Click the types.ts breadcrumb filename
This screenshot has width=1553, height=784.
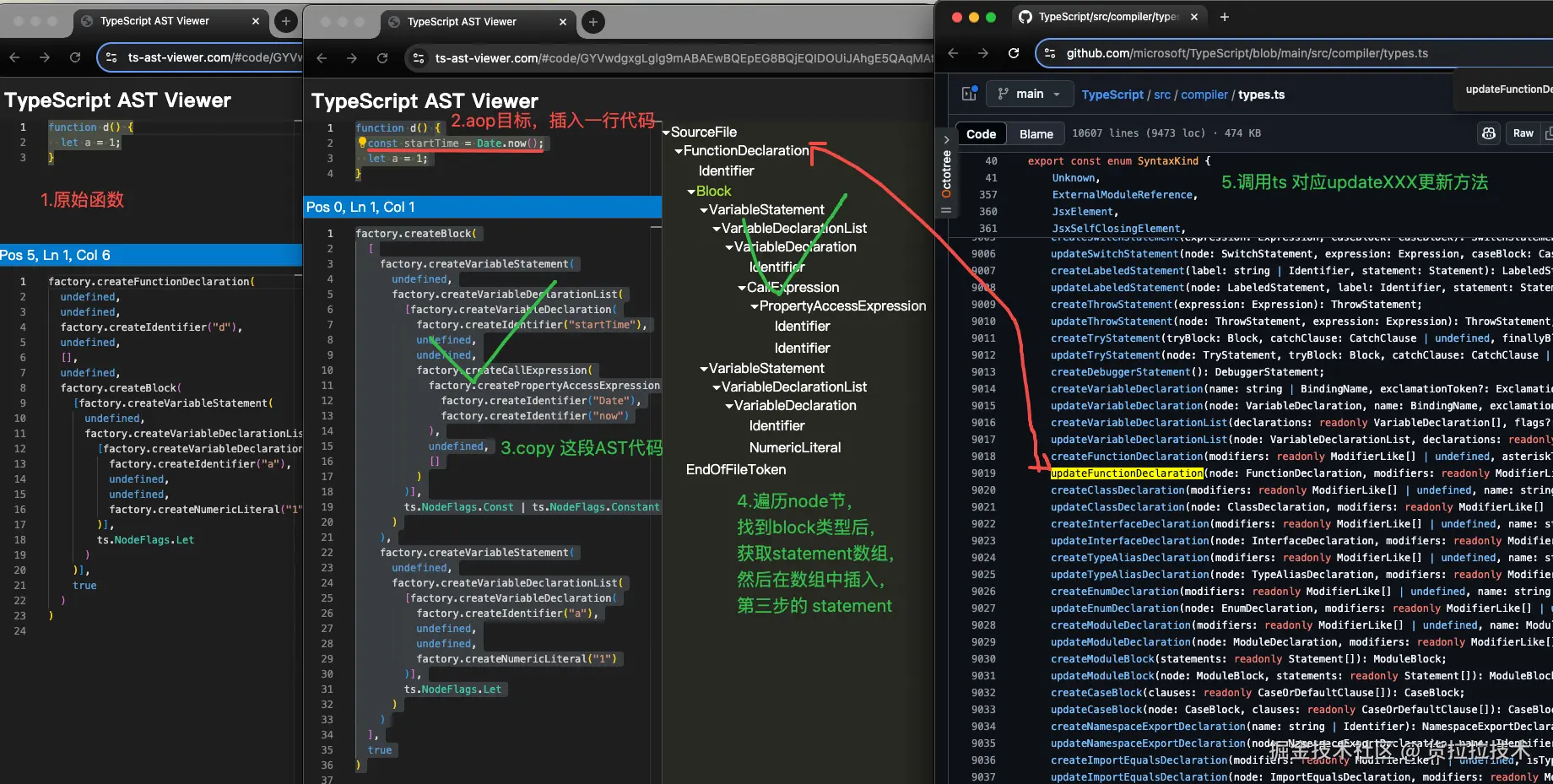(1261, 95)
